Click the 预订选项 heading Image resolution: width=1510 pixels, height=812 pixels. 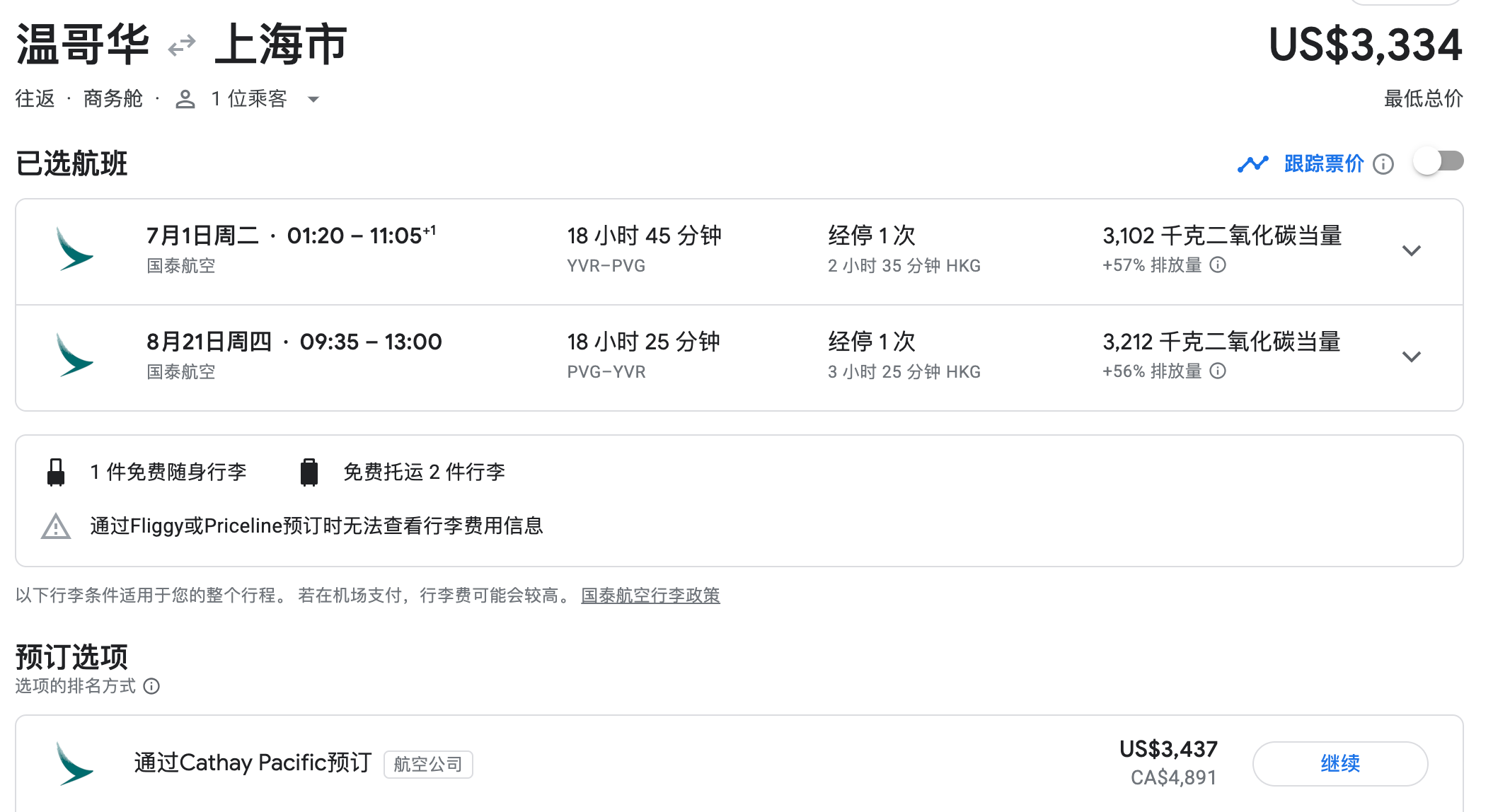coord(71,656)
